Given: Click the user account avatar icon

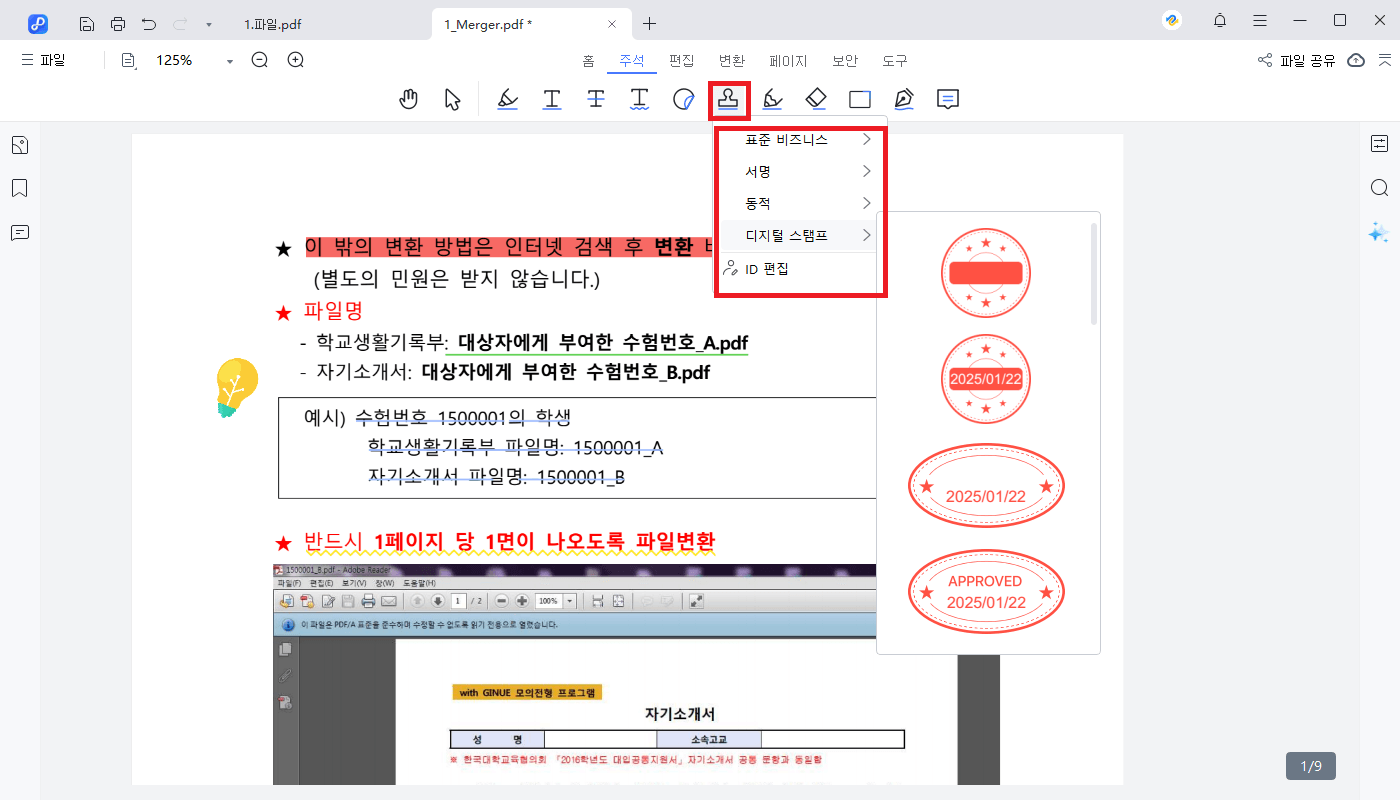Looking at the screenshot, I should point(1172,21).
